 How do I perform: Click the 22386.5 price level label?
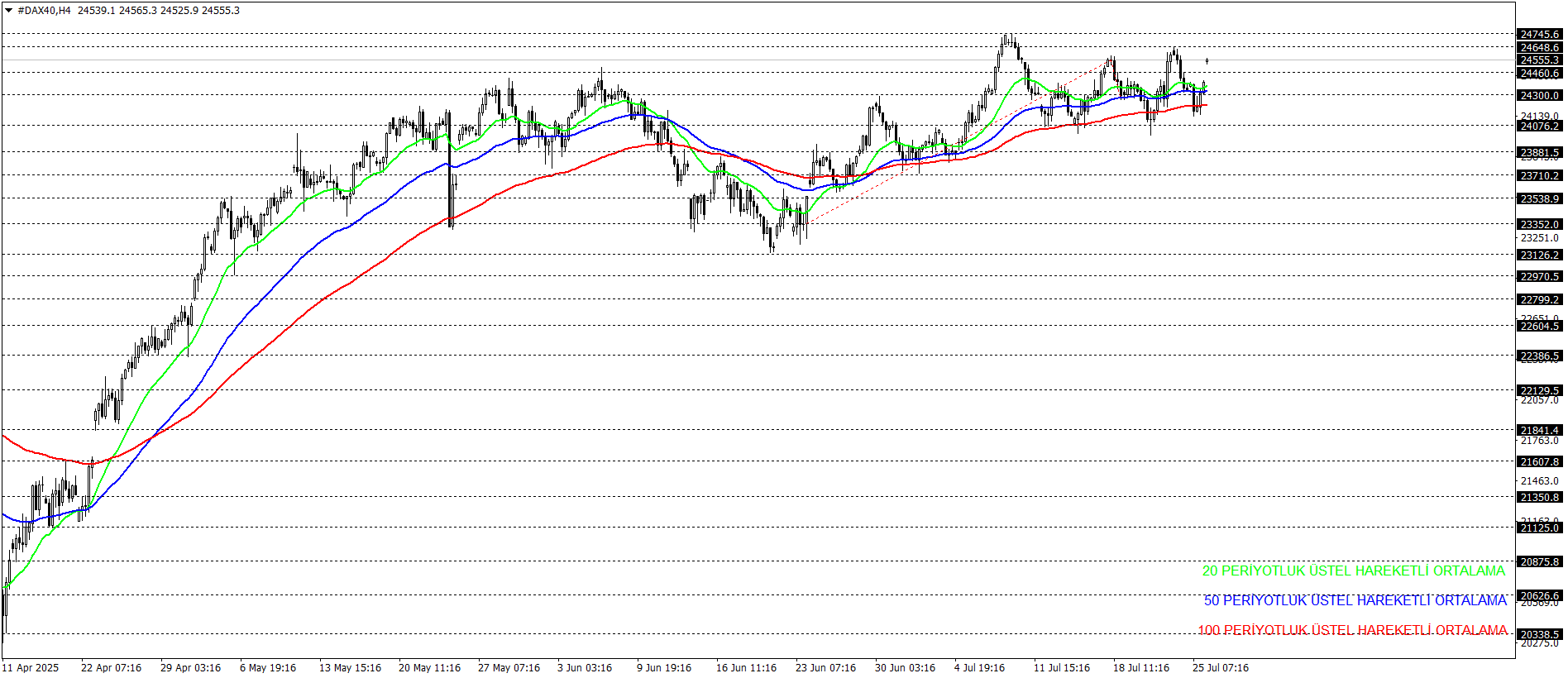click(1540, 356)
